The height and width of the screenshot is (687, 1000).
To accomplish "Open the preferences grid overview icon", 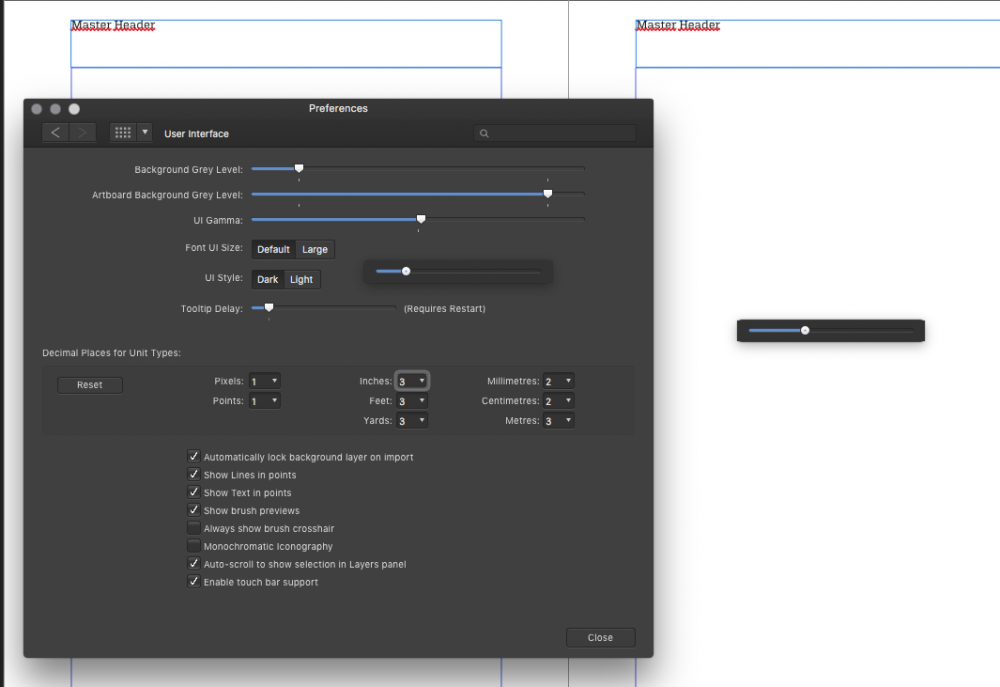I will (x=123, y=133).
